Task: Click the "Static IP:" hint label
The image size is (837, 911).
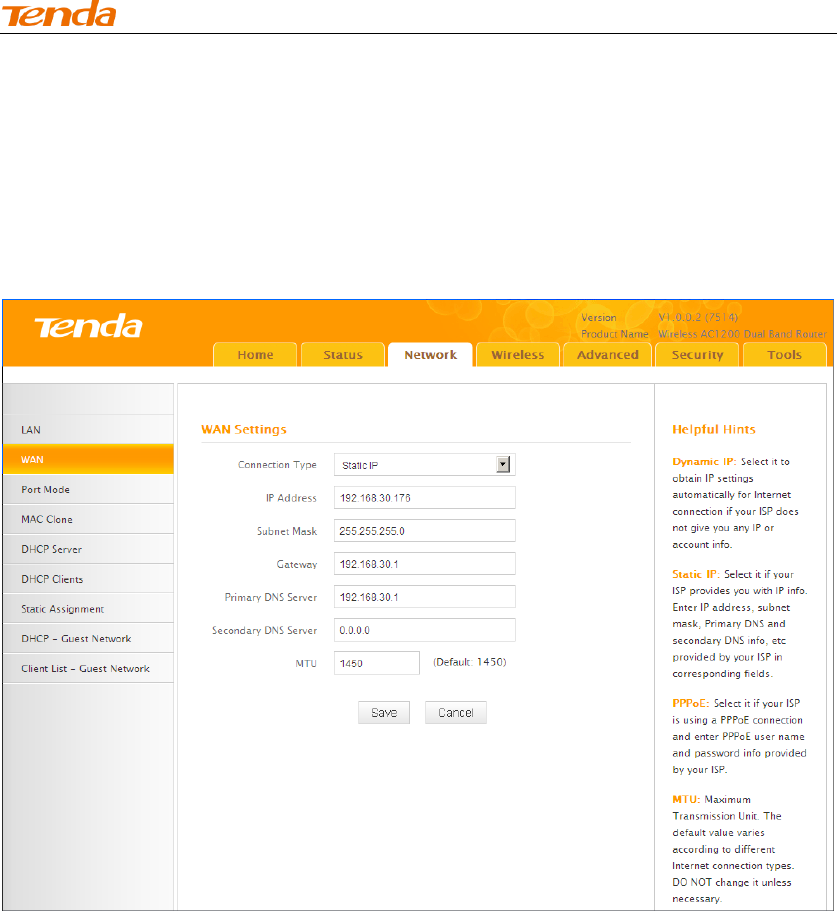Action: point(696,575)
